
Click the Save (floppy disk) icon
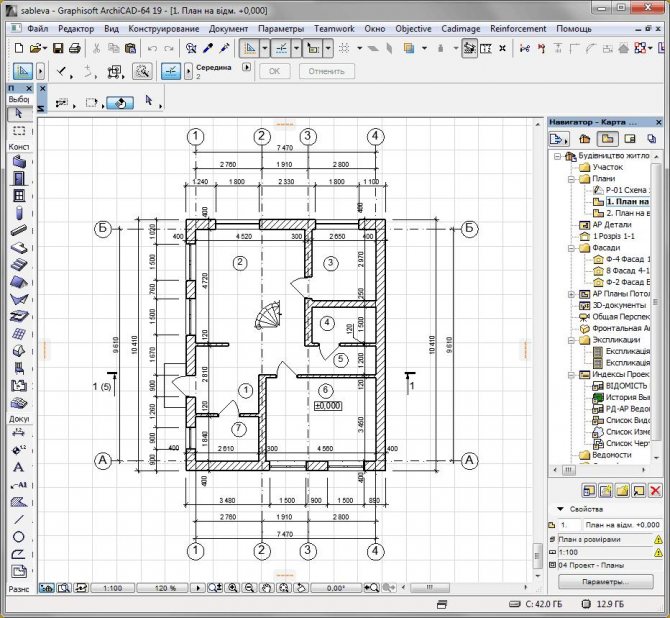[x=59, y=48]
